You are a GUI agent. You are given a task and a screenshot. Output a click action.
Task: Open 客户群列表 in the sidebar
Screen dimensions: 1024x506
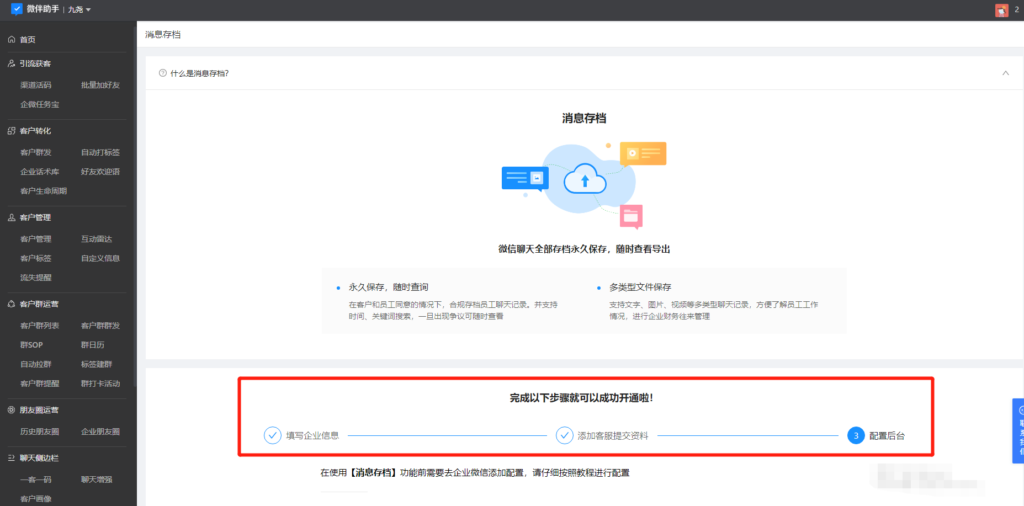coord(40,325)
